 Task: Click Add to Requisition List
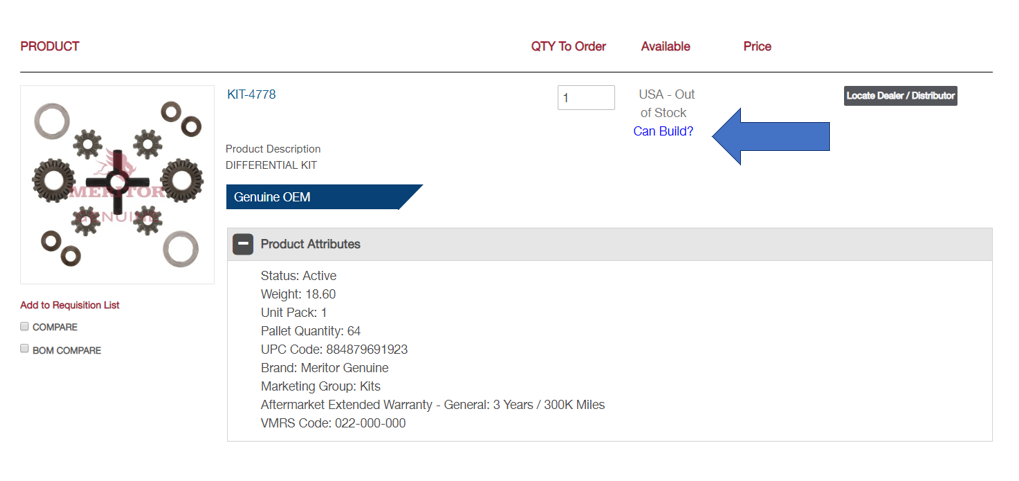(x=70, y=305)
